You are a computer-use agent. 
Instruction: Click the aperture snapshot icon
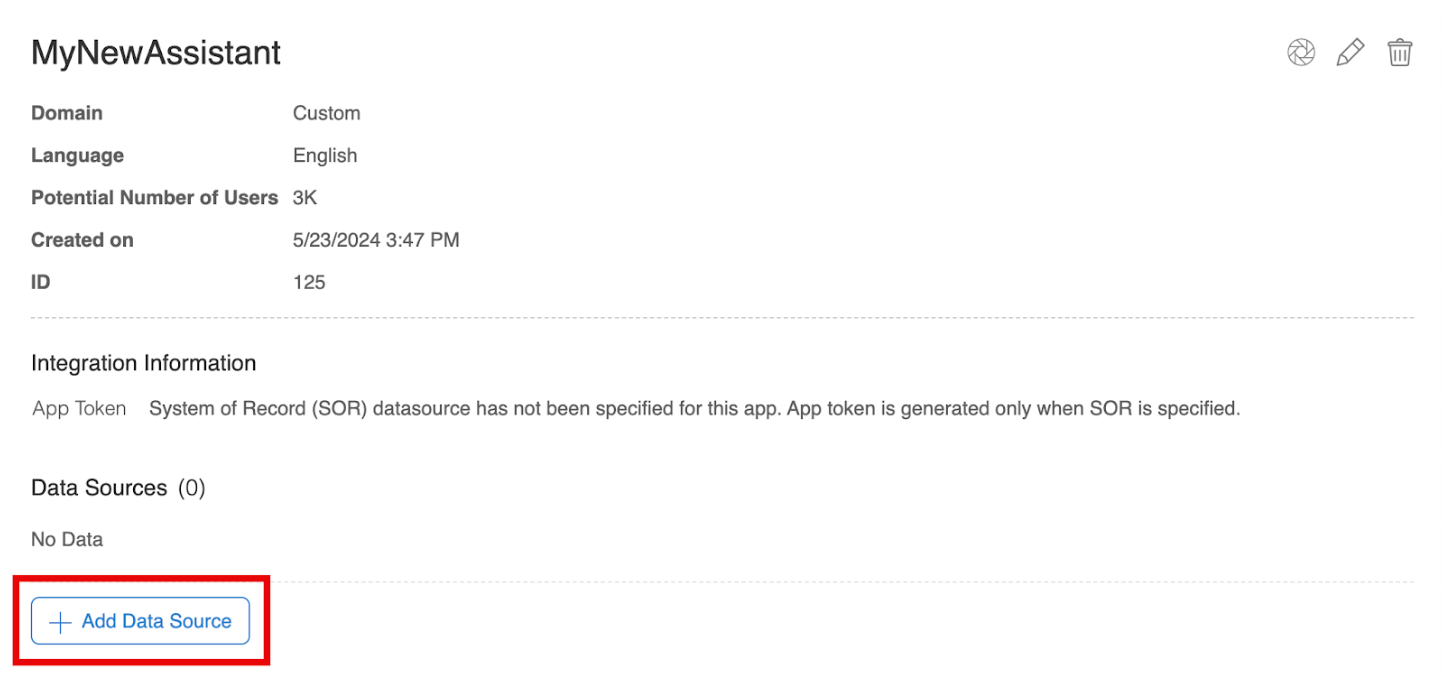(1301, 53)
